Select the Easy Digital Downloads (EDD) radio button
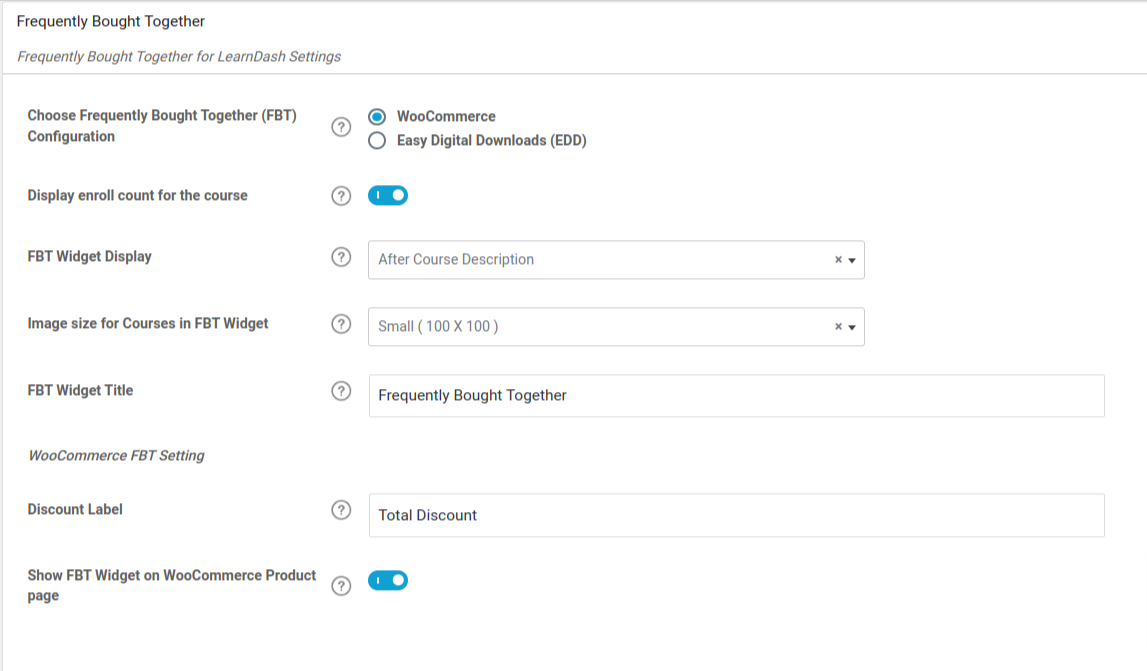This screenshot has height=671, width=1147. pos(377,141)
